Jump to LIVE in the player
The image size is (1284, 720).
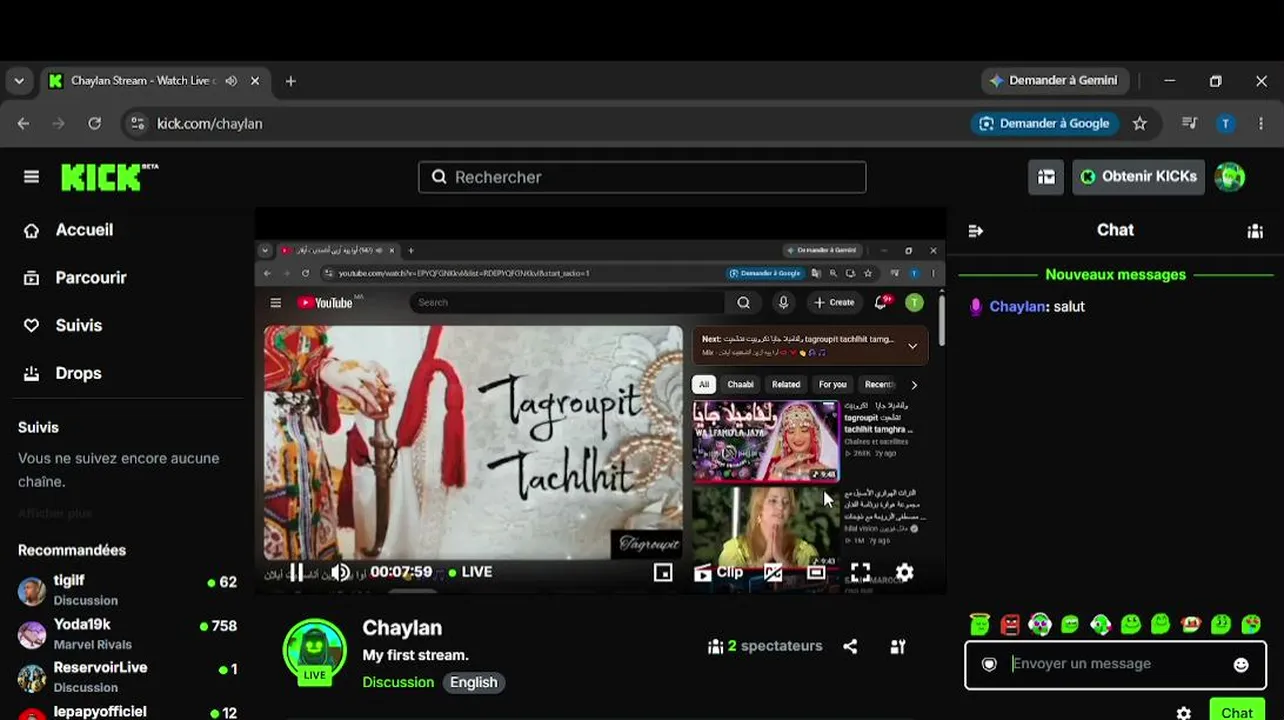[470, 572]
